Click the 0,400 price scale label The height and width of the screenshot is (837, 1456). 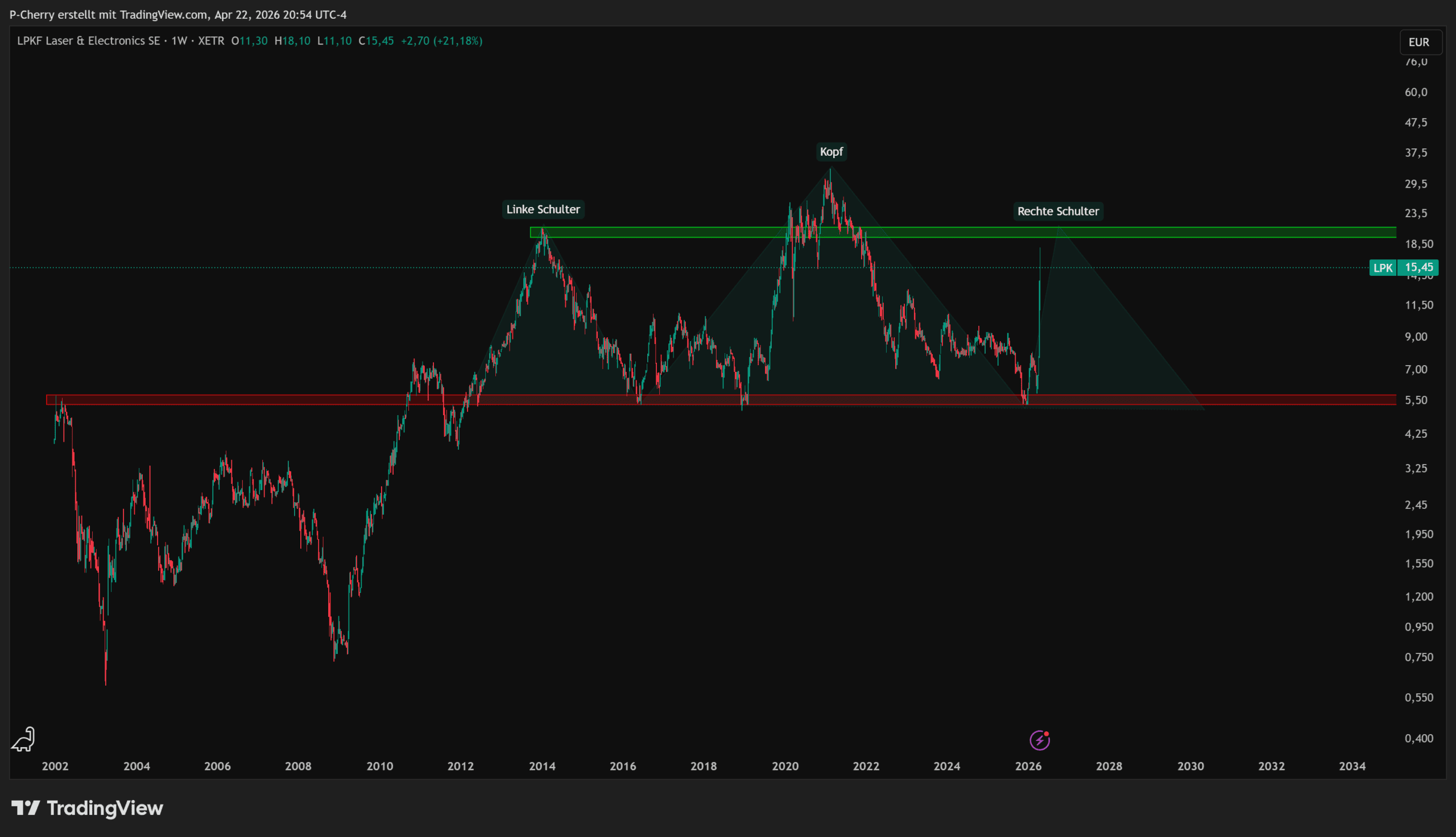[1418, 738]
